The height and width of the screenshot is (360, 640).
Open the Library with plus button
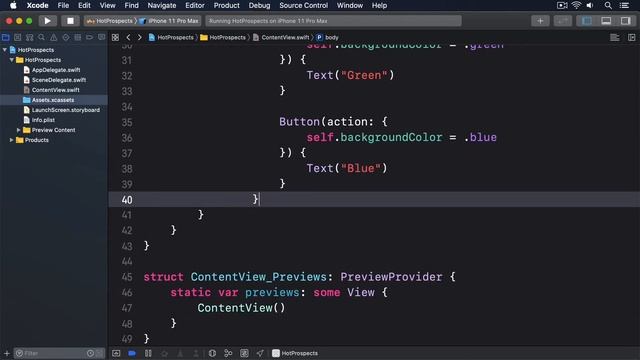(540, 21)
